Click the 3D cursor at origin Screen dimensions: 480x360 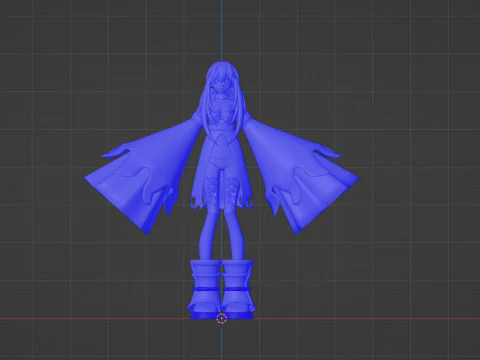(x=221, y=319)
